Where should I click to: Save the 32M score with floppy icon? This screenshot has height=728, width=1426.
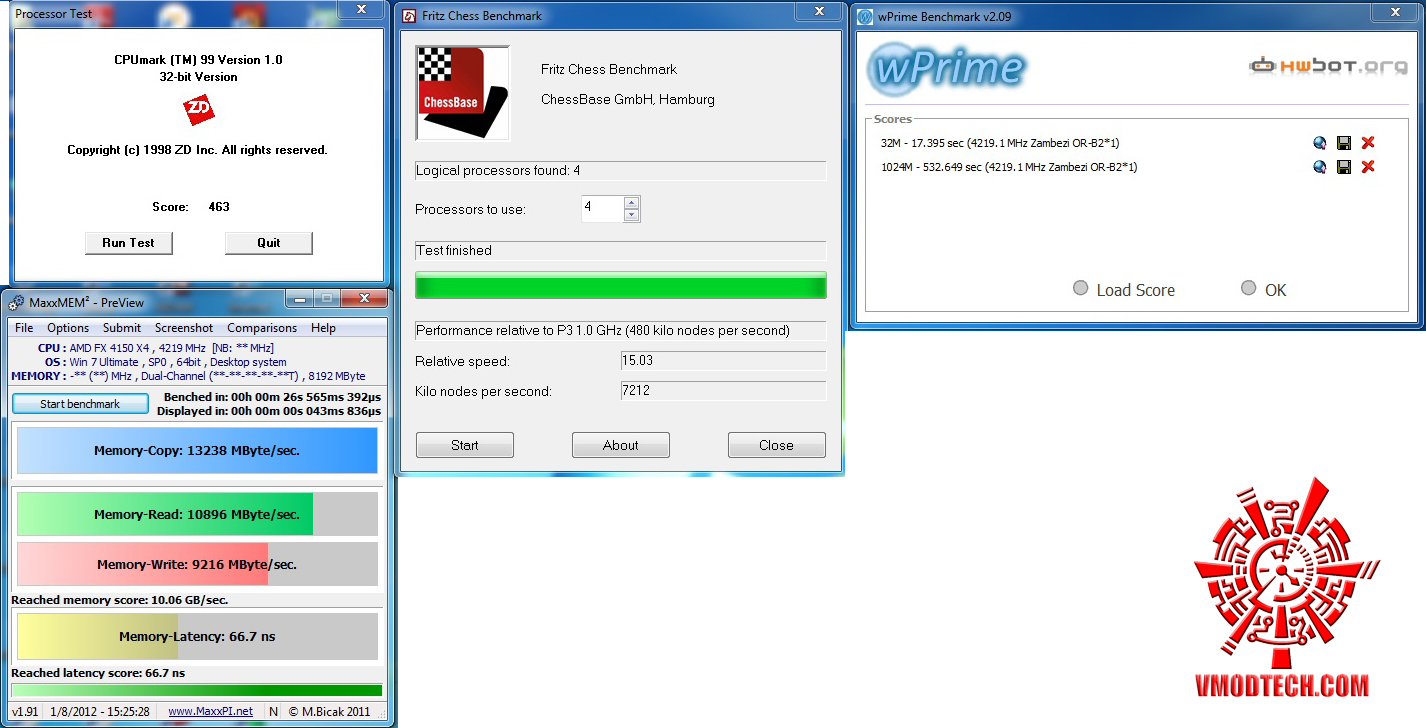tap(1344, 143)
